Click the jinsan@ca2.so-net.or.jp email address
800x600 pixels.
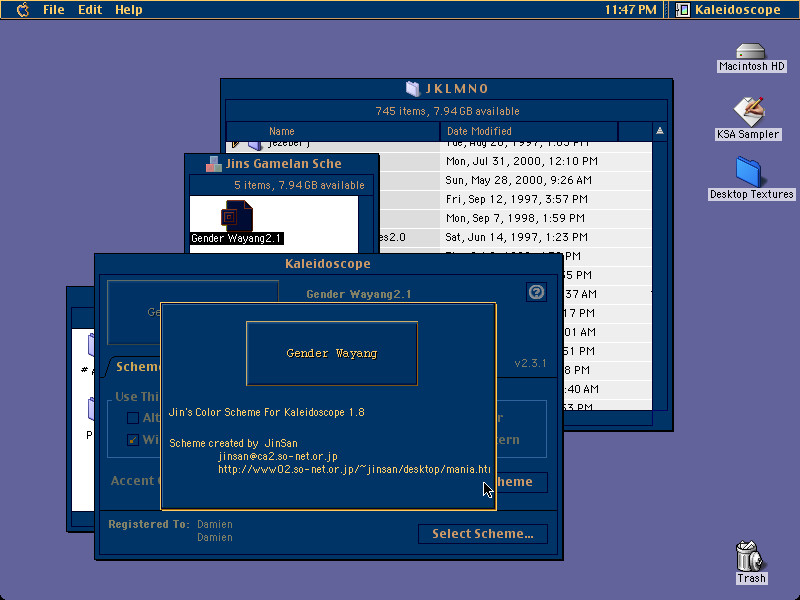tap(278, 457)
